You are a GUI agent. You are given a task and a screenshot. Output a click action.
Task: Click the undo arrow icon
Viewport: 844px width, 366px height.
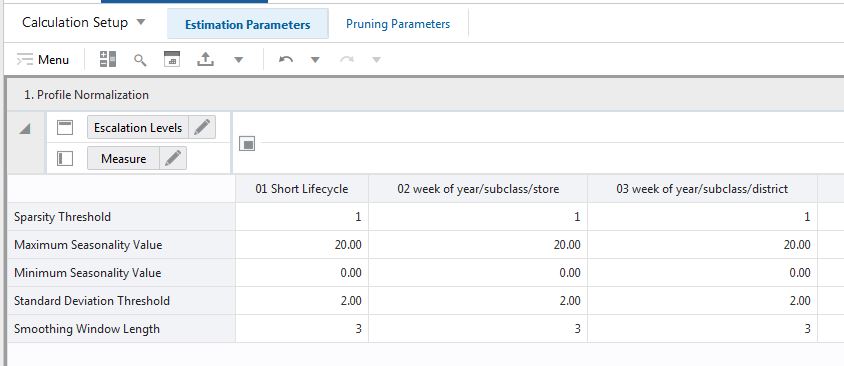point(286,60)
